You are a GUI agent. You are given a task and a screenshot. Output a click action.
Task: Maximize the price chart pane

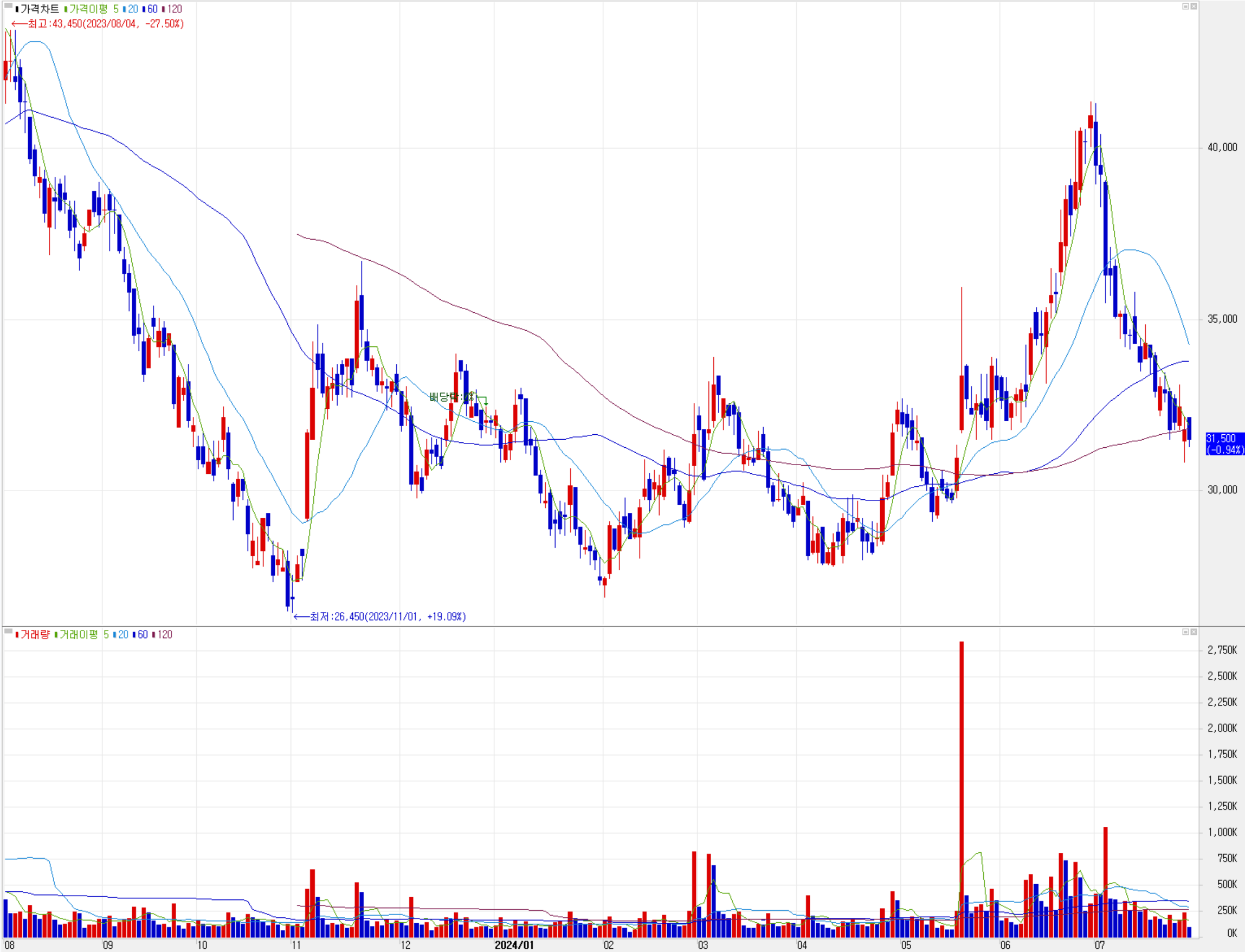1185,6
